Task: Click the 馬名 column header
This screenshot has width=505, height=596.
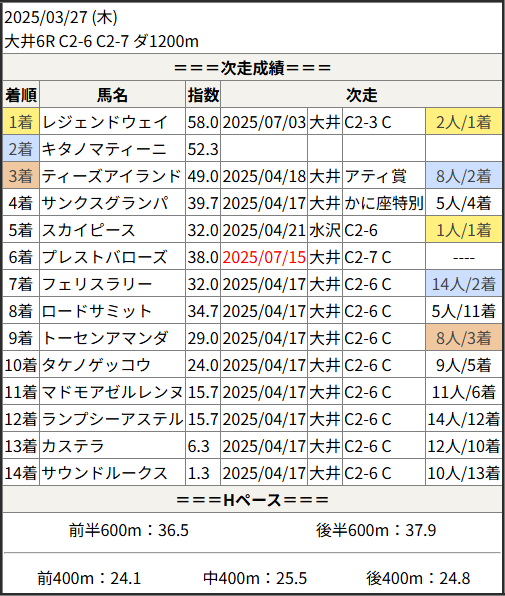Action: point(112,95)
